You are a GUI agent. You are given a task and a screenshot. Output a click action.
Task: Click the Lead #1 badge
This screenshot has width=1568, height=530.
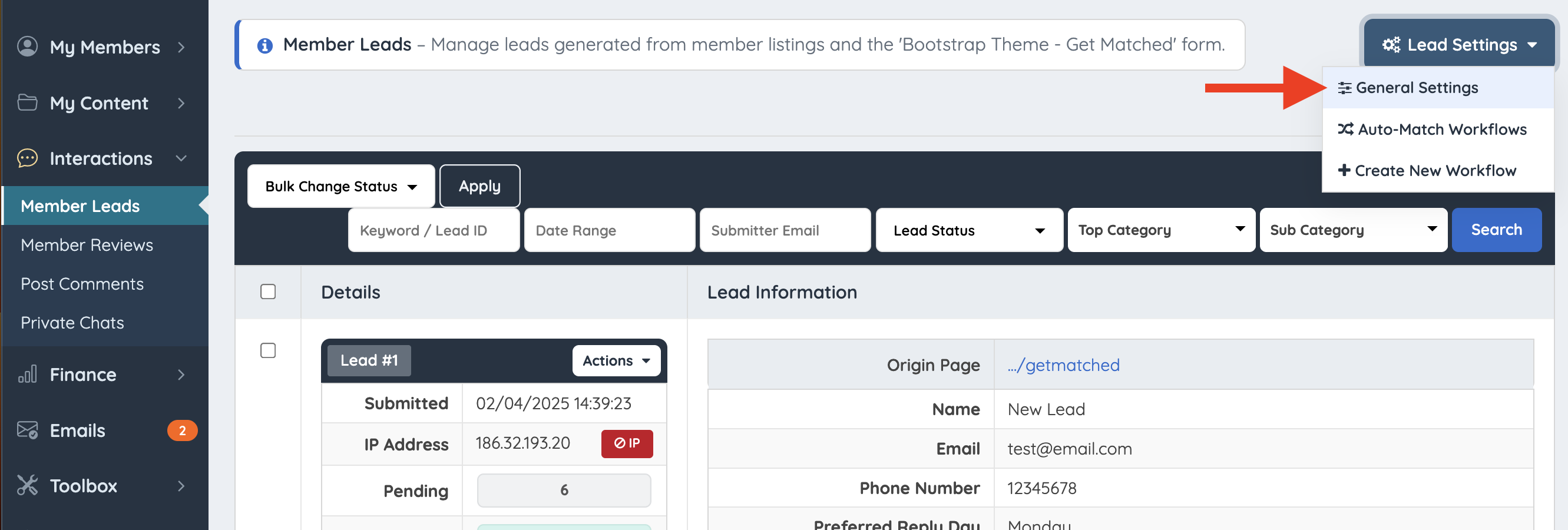pos(369,361)
